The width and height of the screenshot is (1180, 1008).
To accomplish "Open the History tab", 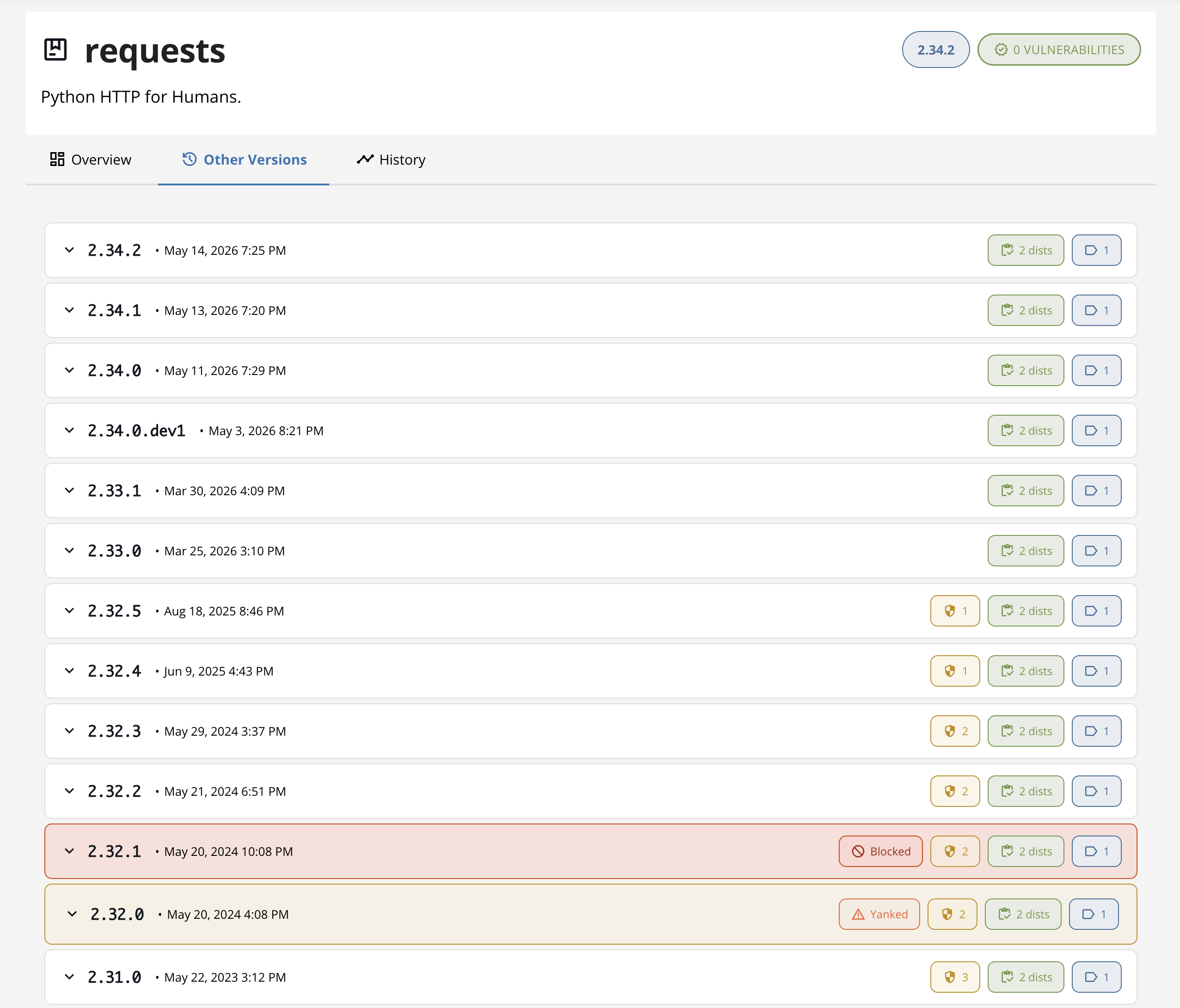I will point(391,160).
